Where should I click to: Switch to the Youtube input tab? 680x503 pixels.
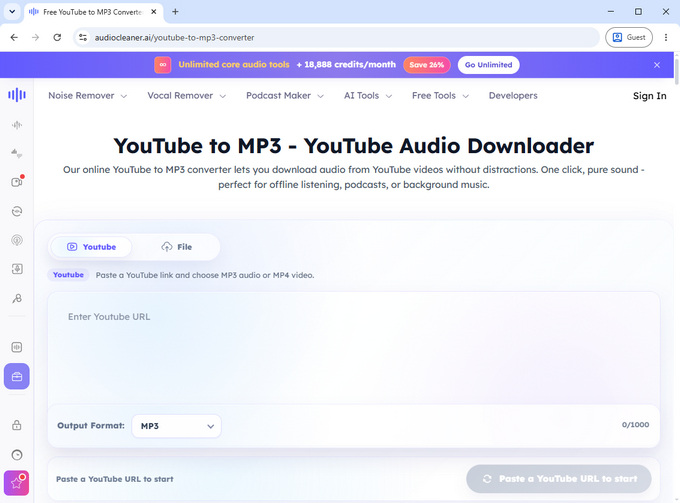point(92,247)
